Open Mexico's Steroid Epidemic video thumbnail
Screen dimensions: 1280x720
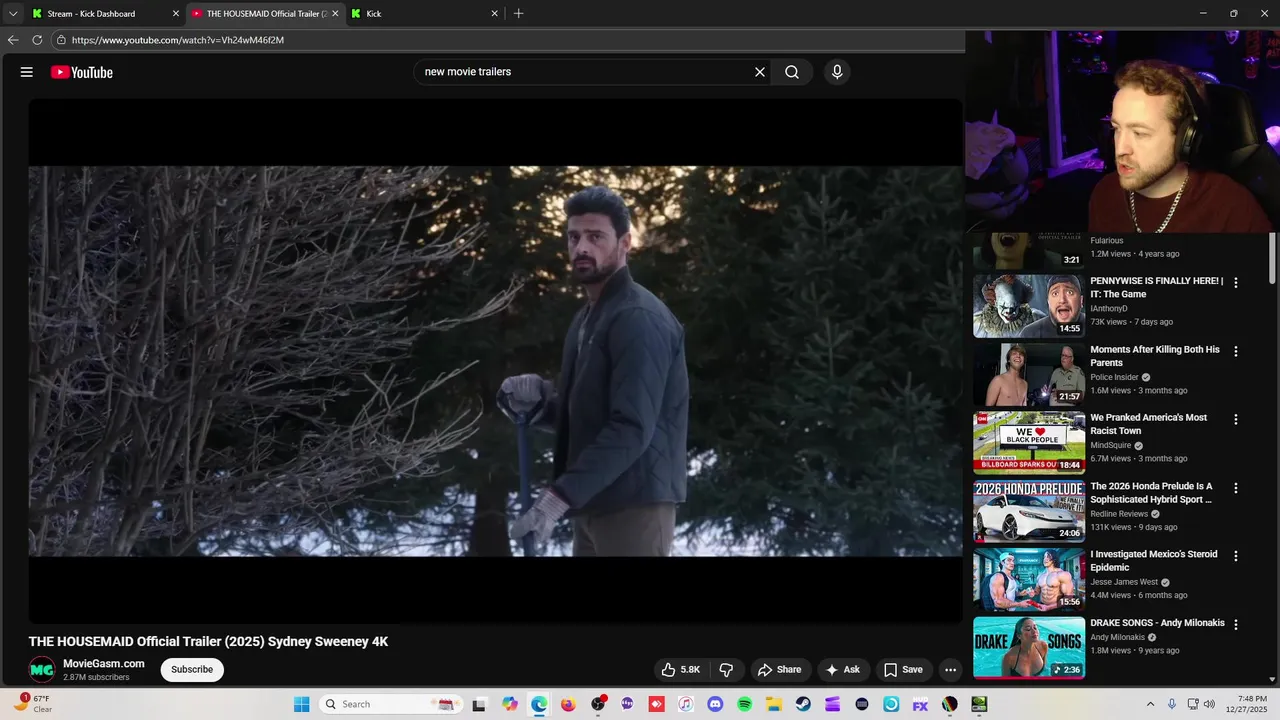click(x=1029, y=579)
